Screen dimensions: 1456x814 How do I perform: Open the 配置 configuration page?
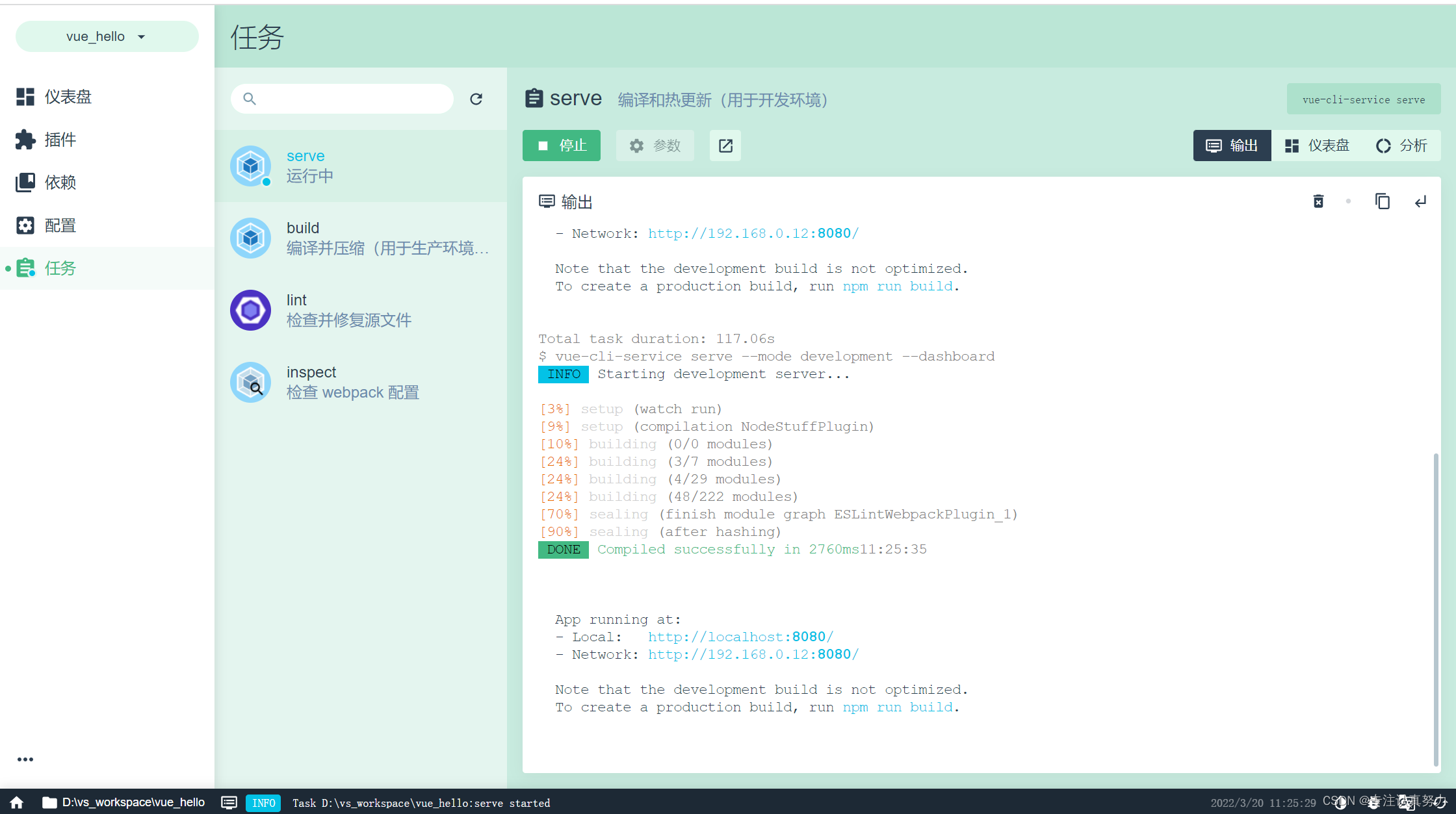tap(45, 225)
